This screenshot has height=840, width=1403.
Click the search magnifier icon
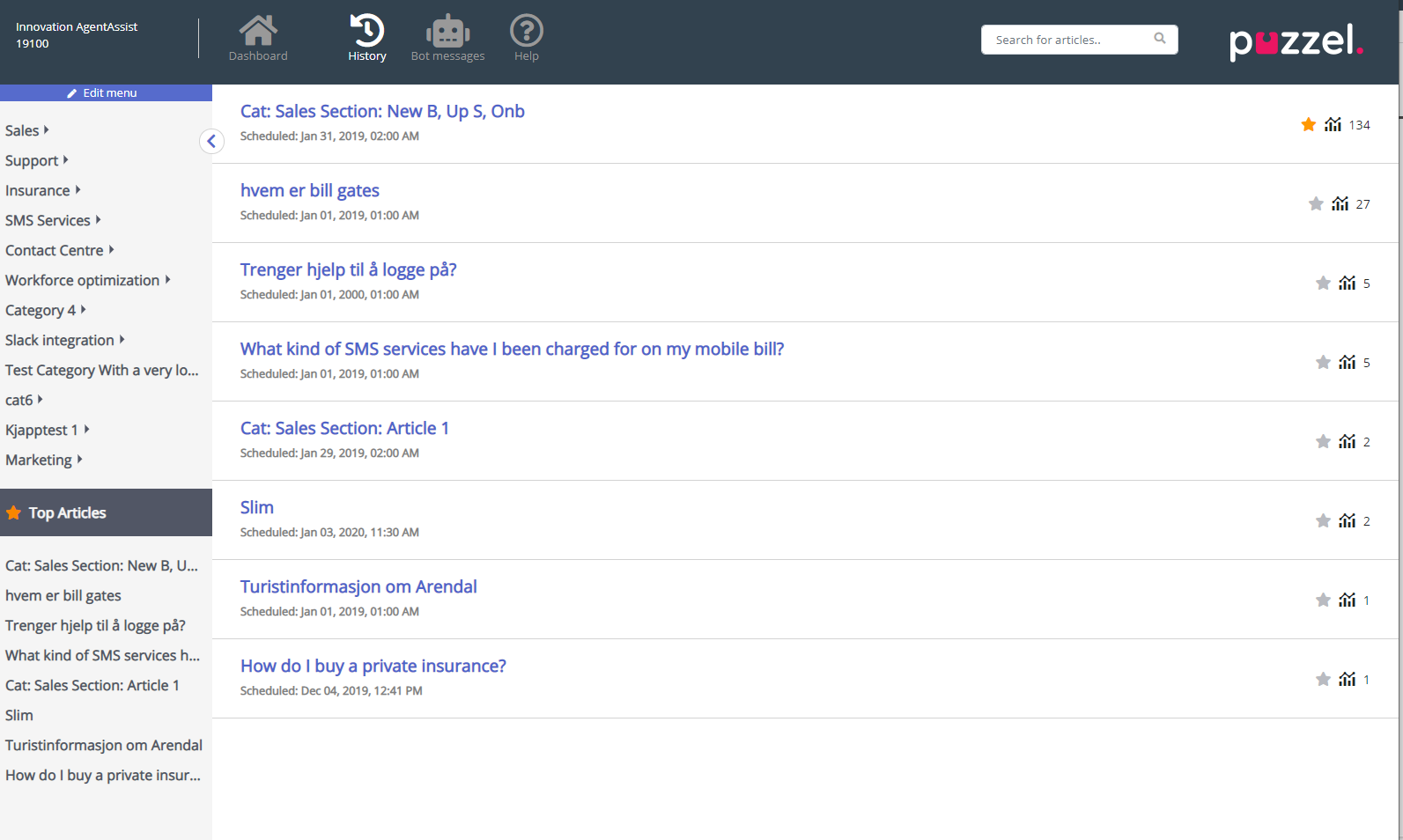[1159, 39]
